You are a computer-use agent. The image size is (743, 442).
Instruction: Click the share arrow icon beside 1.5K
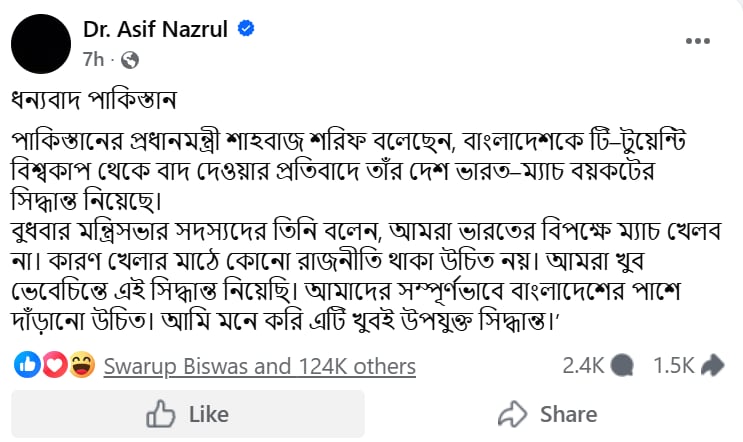[x=712, y=366]
